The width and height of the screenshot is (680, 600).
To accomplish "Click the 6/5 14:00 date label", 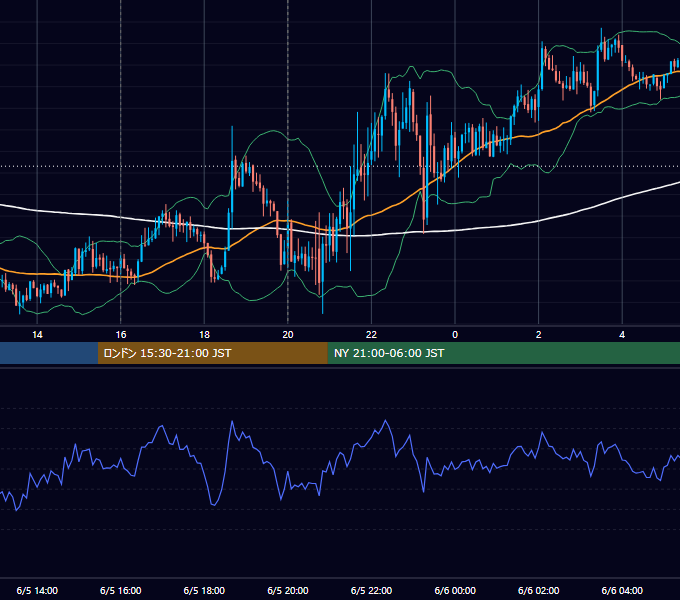I will pyautogui.click(x=37, y=590).
